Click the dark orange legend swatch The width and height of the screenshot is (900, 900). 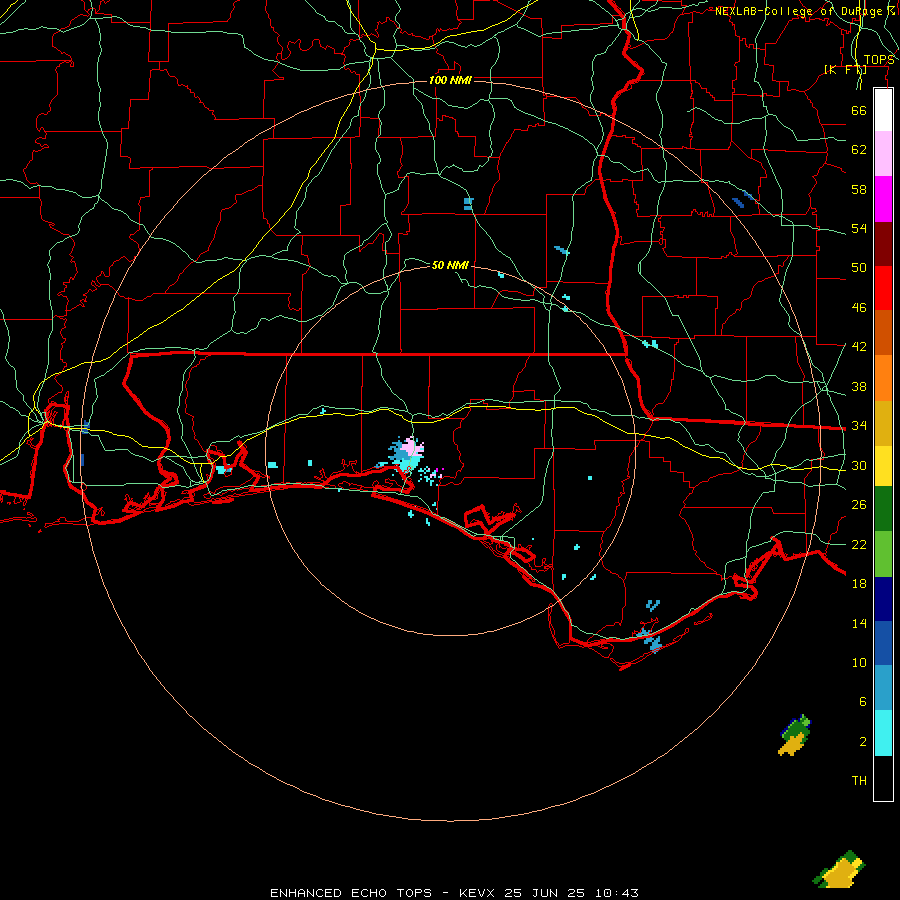pyautogui.click(x=883, y=333)
